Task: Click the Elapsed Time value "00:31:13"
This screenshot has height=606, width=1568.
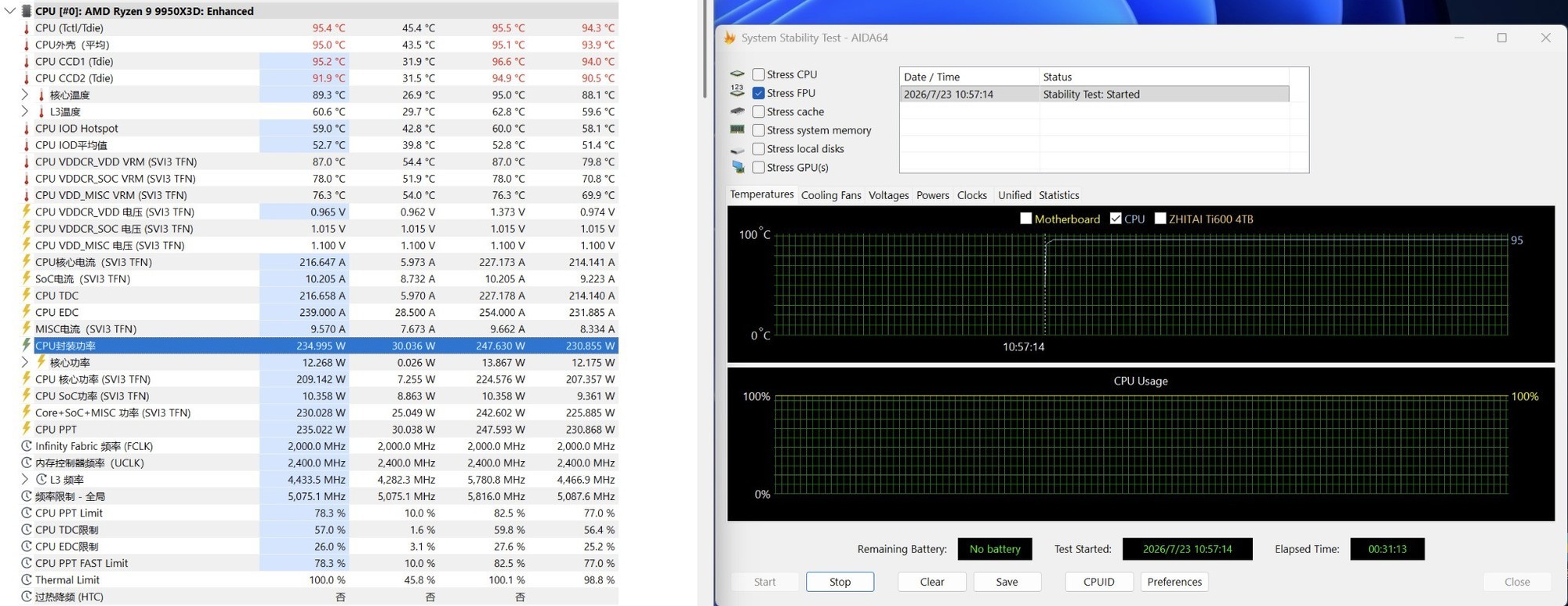Action: click(1387, 549)
